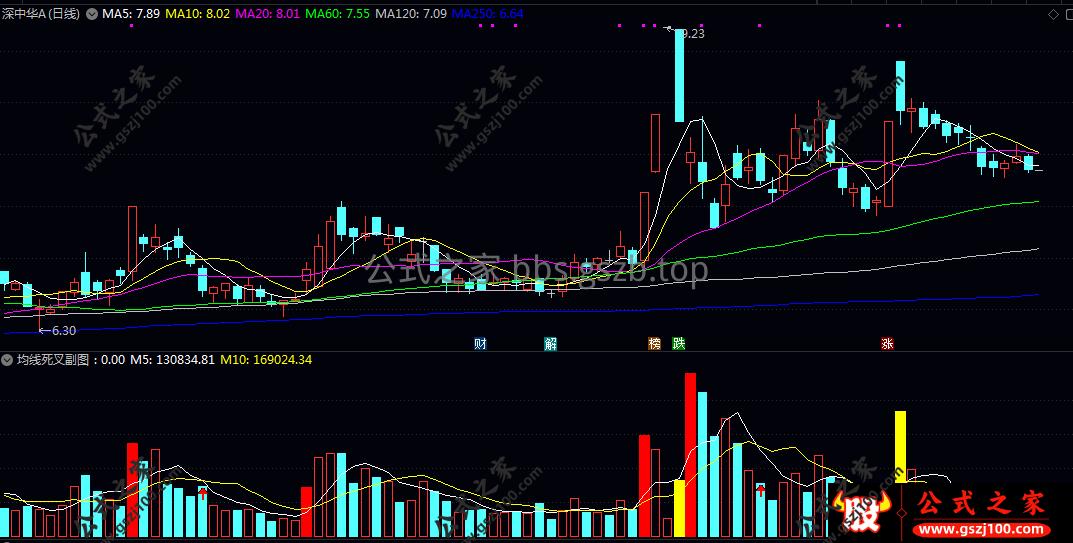
Task: Select the diamond icon at top-right corner
Action: tap(1053, 14)
